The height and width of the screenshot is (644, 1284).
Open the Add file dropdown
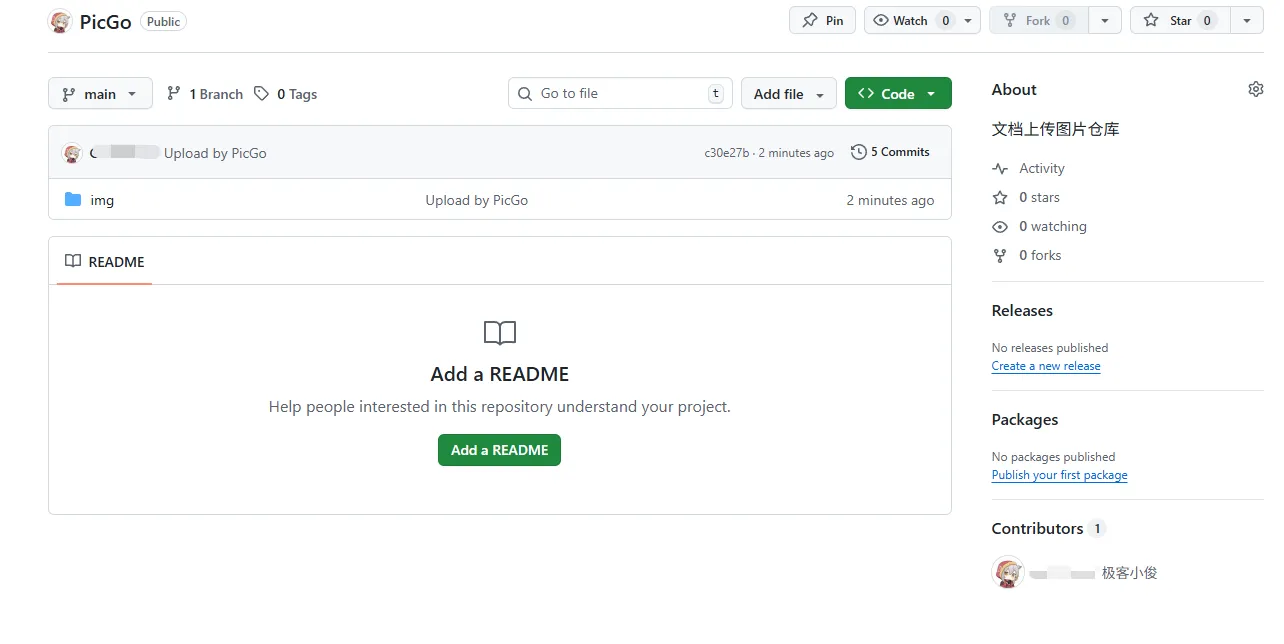click(788, 93)
